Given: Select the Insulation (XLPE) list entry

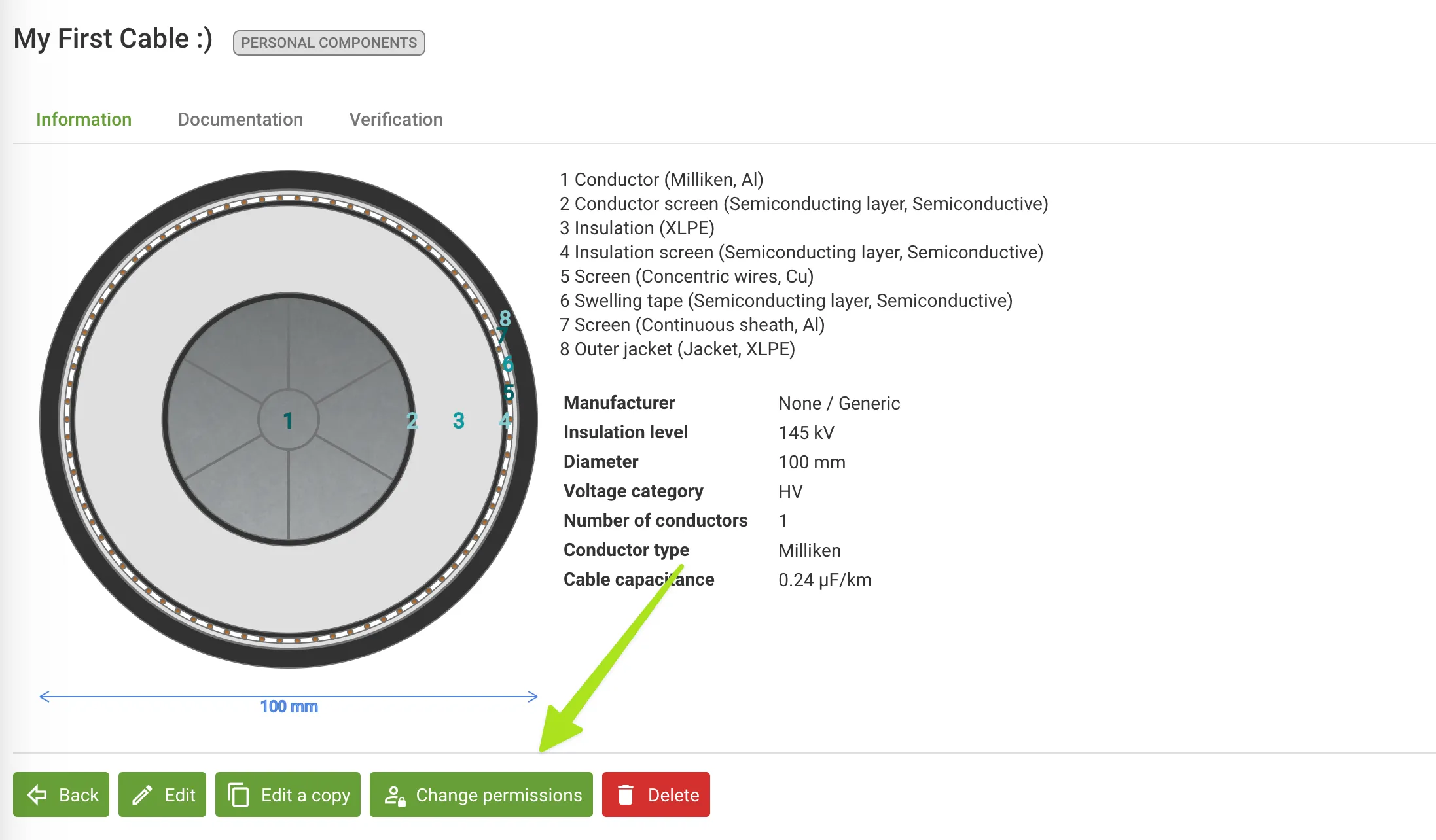Looking at the screenshot, I should coord(637,228).
